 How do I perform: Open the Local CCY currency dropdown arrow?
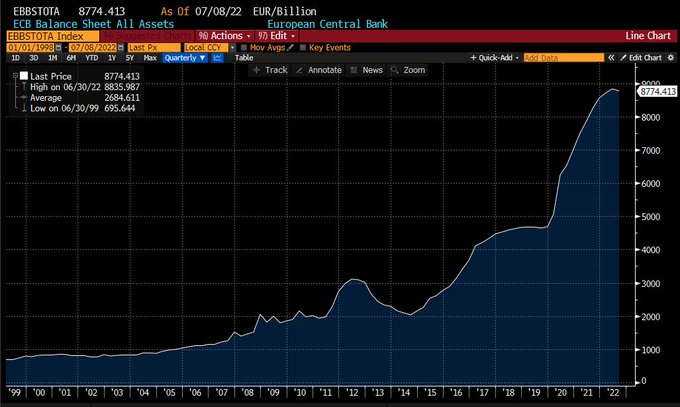point(232,47)
